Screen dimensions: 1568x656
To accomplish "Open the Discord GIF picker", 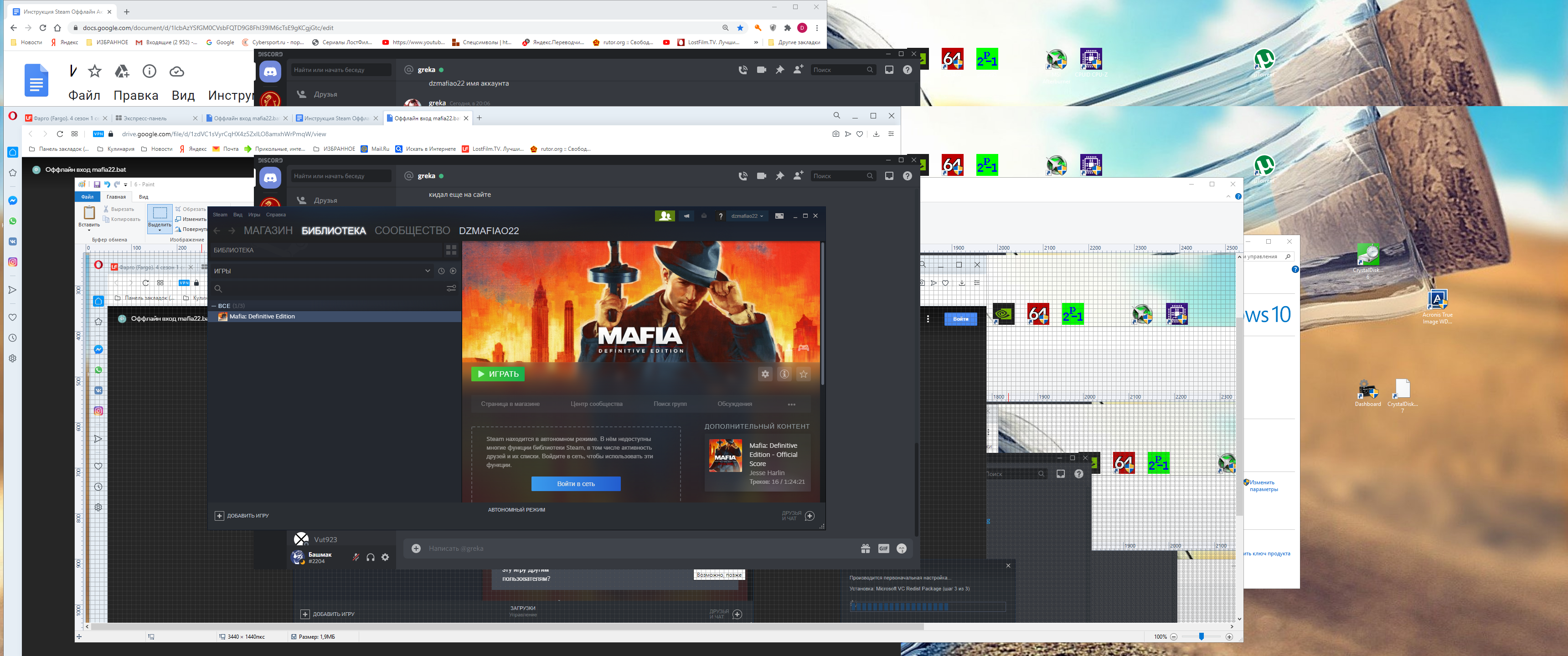I will pyautogui.click(x=883, y=548).
